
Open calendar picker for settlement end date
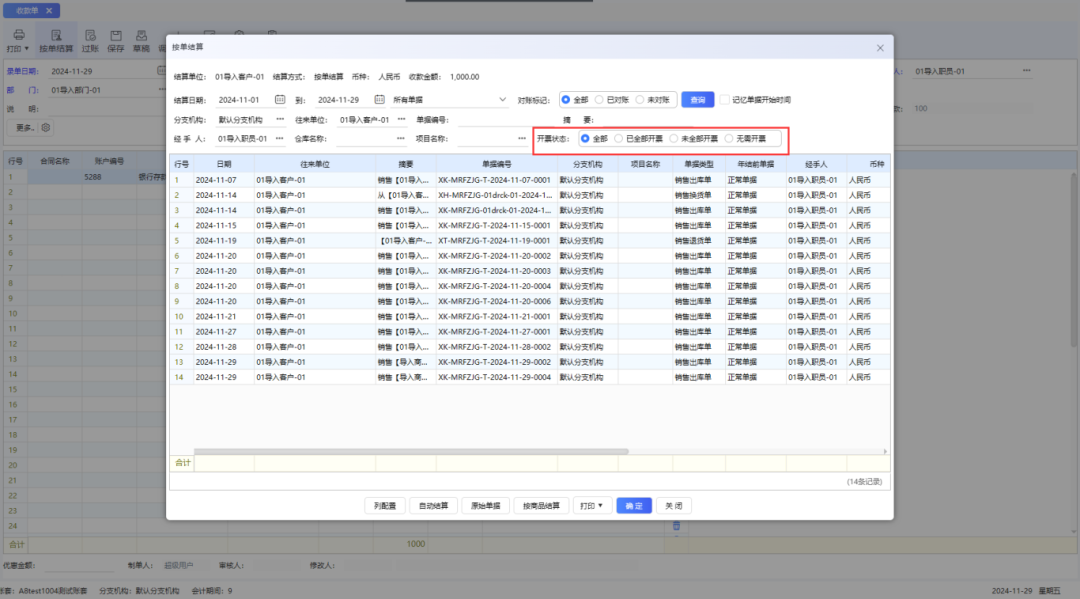[x=380, y=100]
